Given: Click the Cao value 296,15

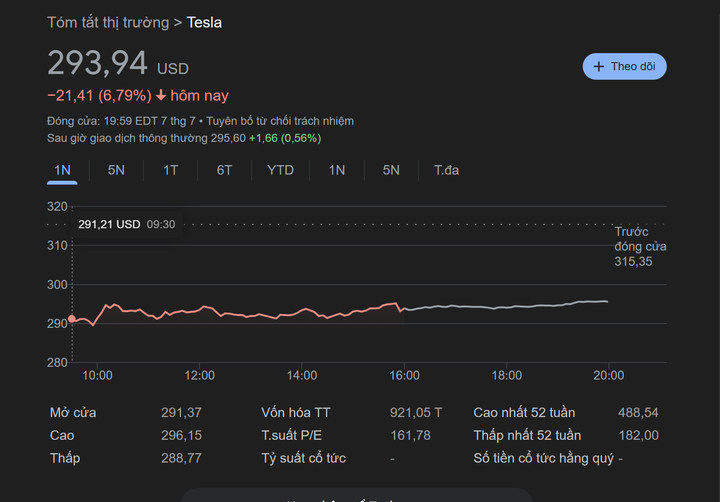Looking at the screenshot, I should point(181,435).
